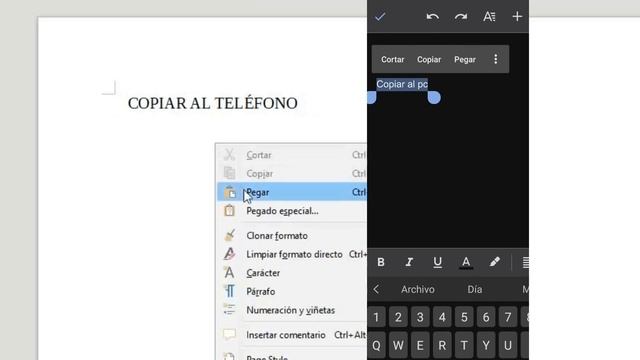Tap Copiar in the phone popup
This screenshot has width=640, height=360.
[429, 60]
